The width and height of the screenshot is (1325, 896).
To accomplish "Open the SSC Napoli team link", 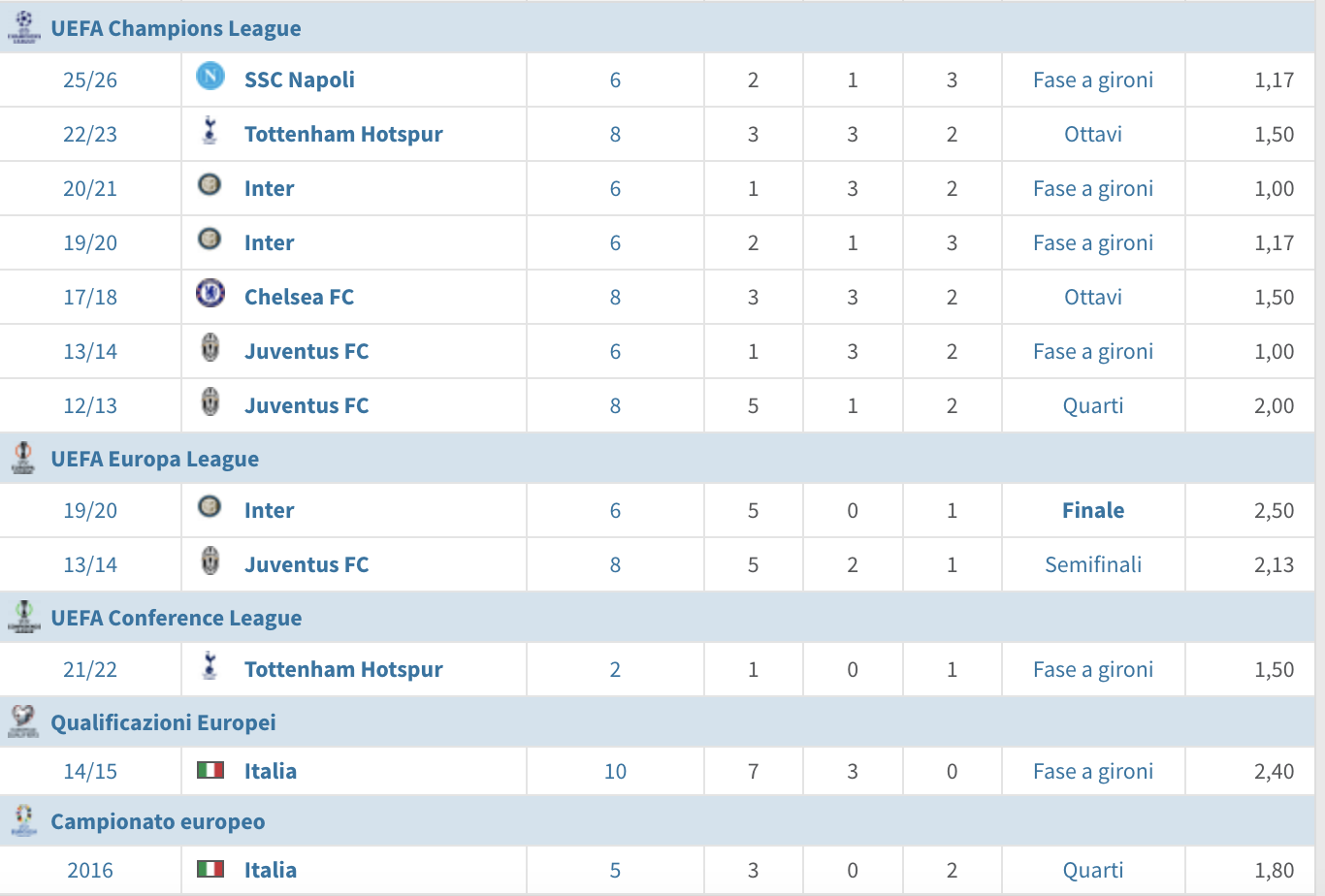I will [x=299, y=80].
